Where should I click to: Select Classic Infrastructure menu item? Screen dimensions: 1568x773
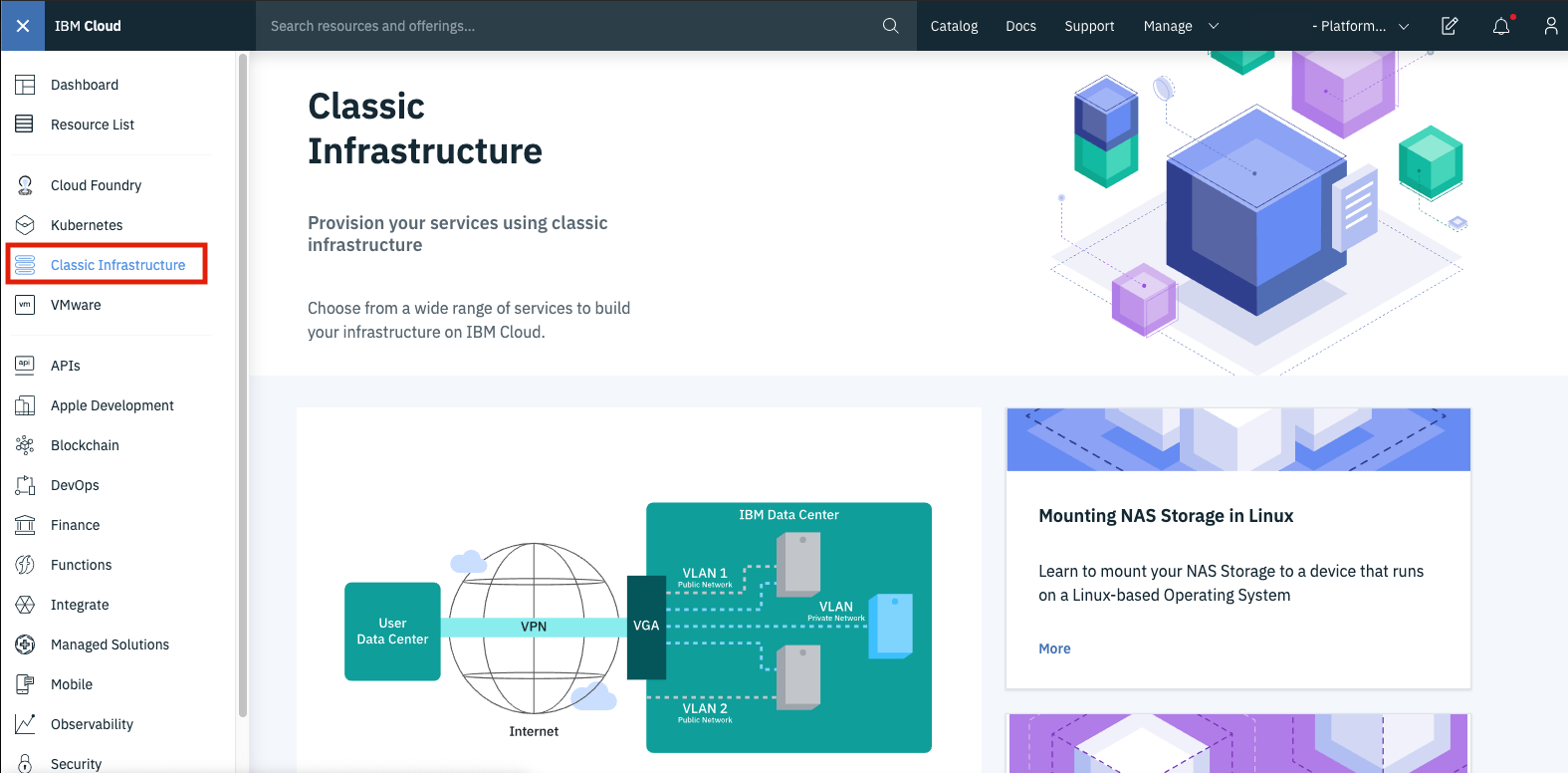coord(117,265)
